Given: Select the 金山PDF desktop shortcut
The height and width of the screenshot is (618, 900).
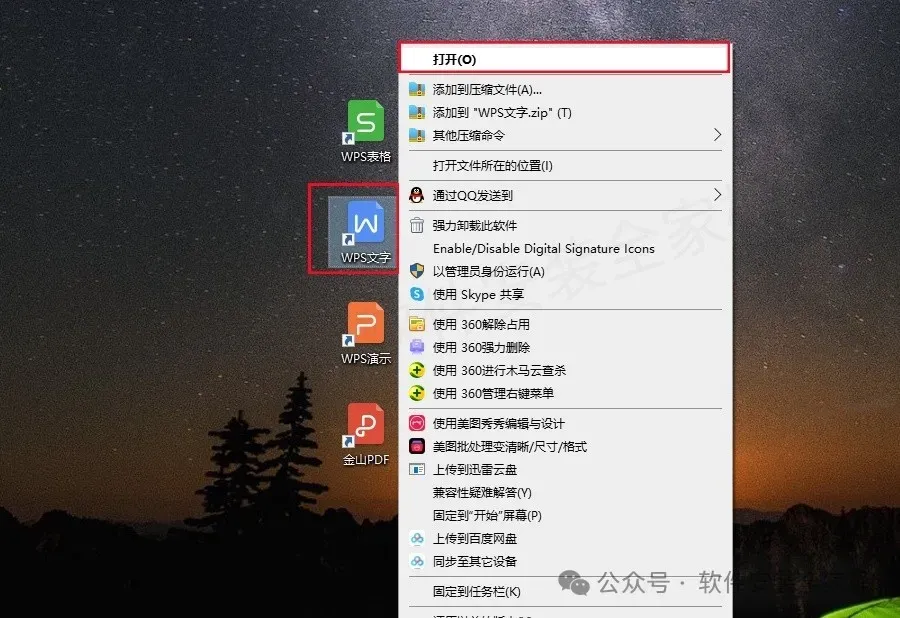Looking at the screenshot, I should (366, 435).
